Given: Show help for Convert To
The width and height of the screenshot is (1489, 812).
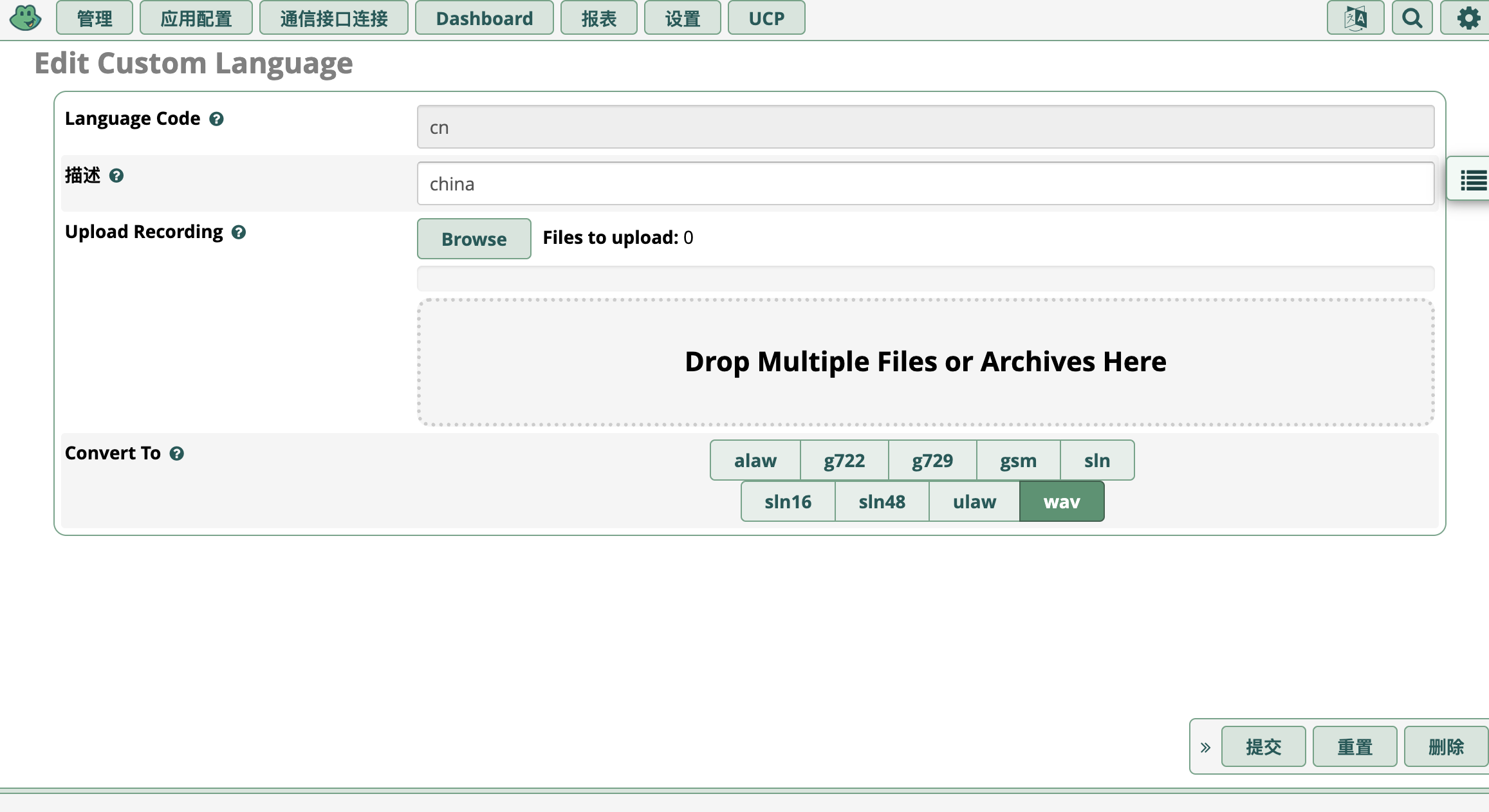Looking at the screenshot, I should [x=177, y=454].
